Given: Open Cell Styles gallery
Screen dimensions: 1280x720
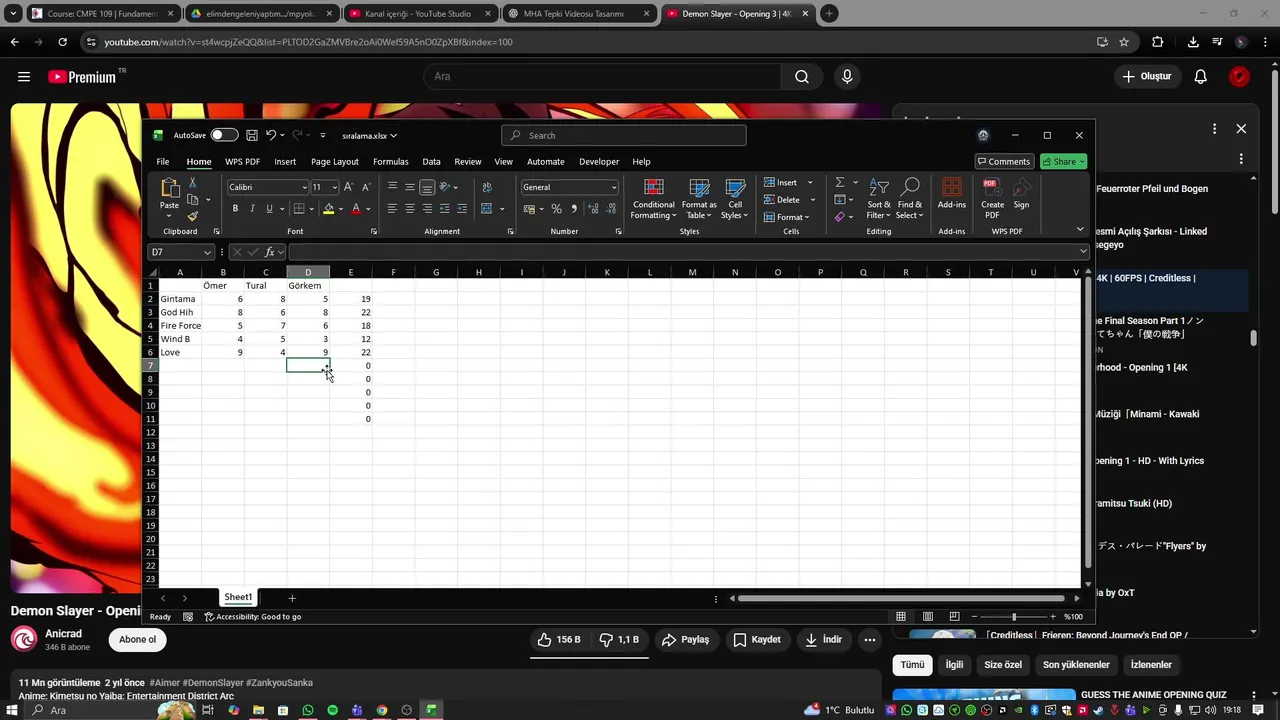Looking at the screenshot, I should pos(735,199).
